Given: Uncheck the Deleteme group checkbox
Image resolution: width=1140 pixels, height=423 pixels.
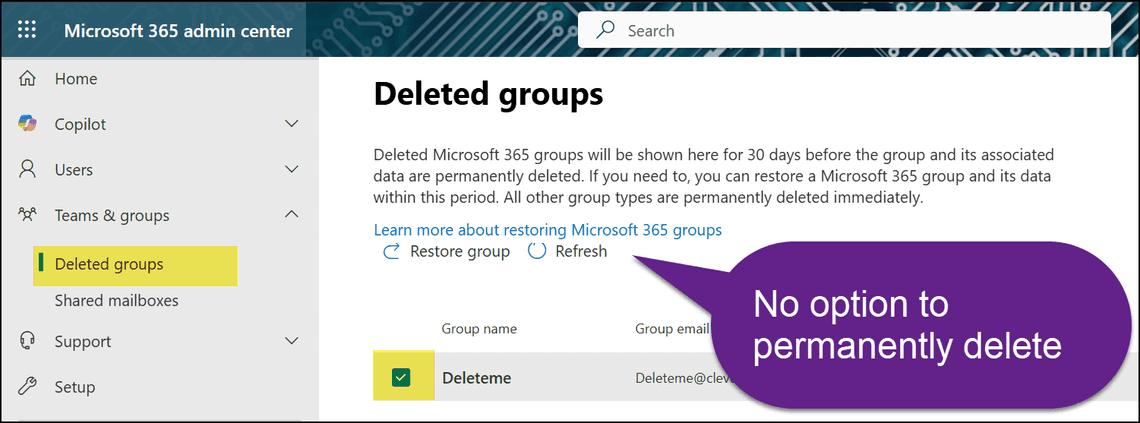Looking at the screenshot, I should coord(401,377).
